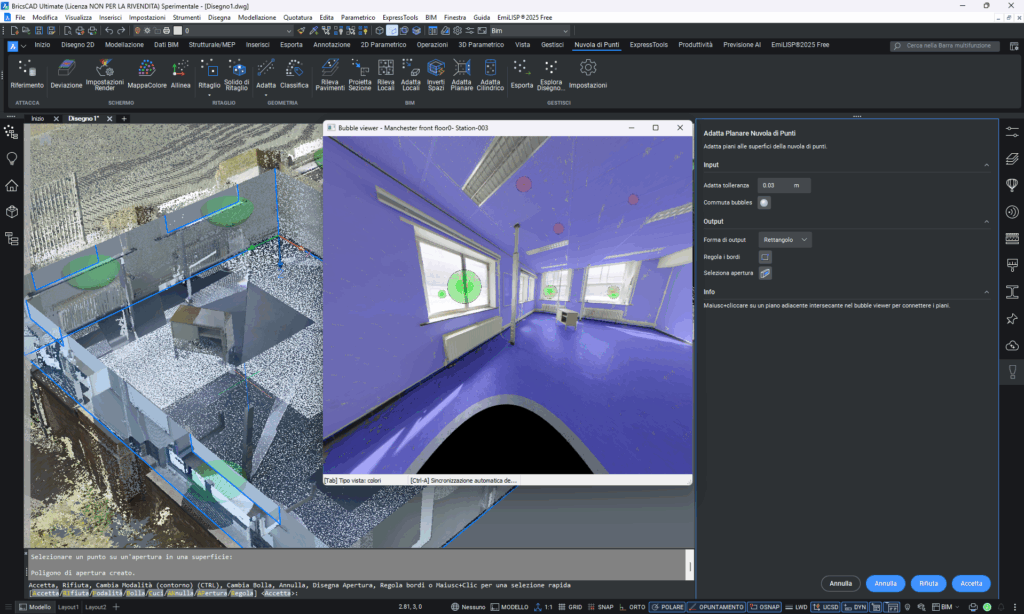
Task: Add a new drawing tab with plus
Action: tap(124, 119)
